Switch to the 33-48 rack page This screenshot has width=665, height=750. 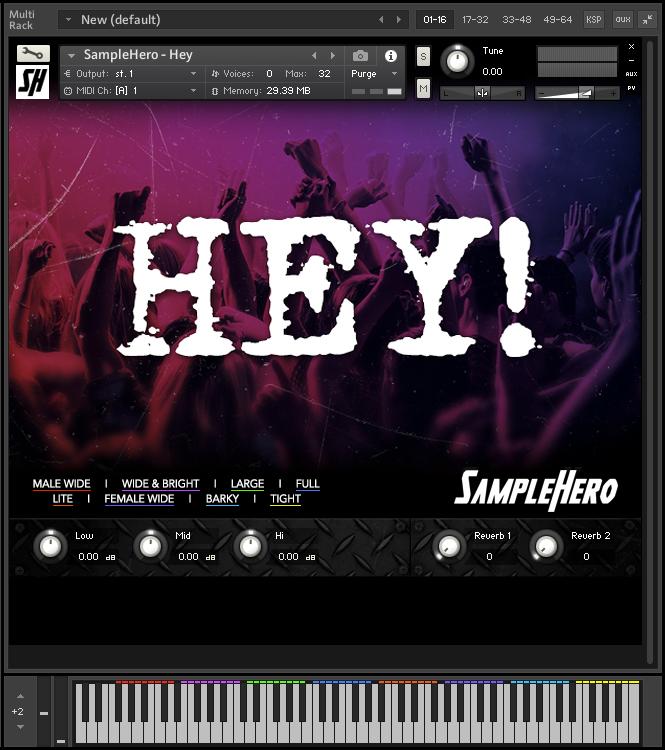point(517,20)
